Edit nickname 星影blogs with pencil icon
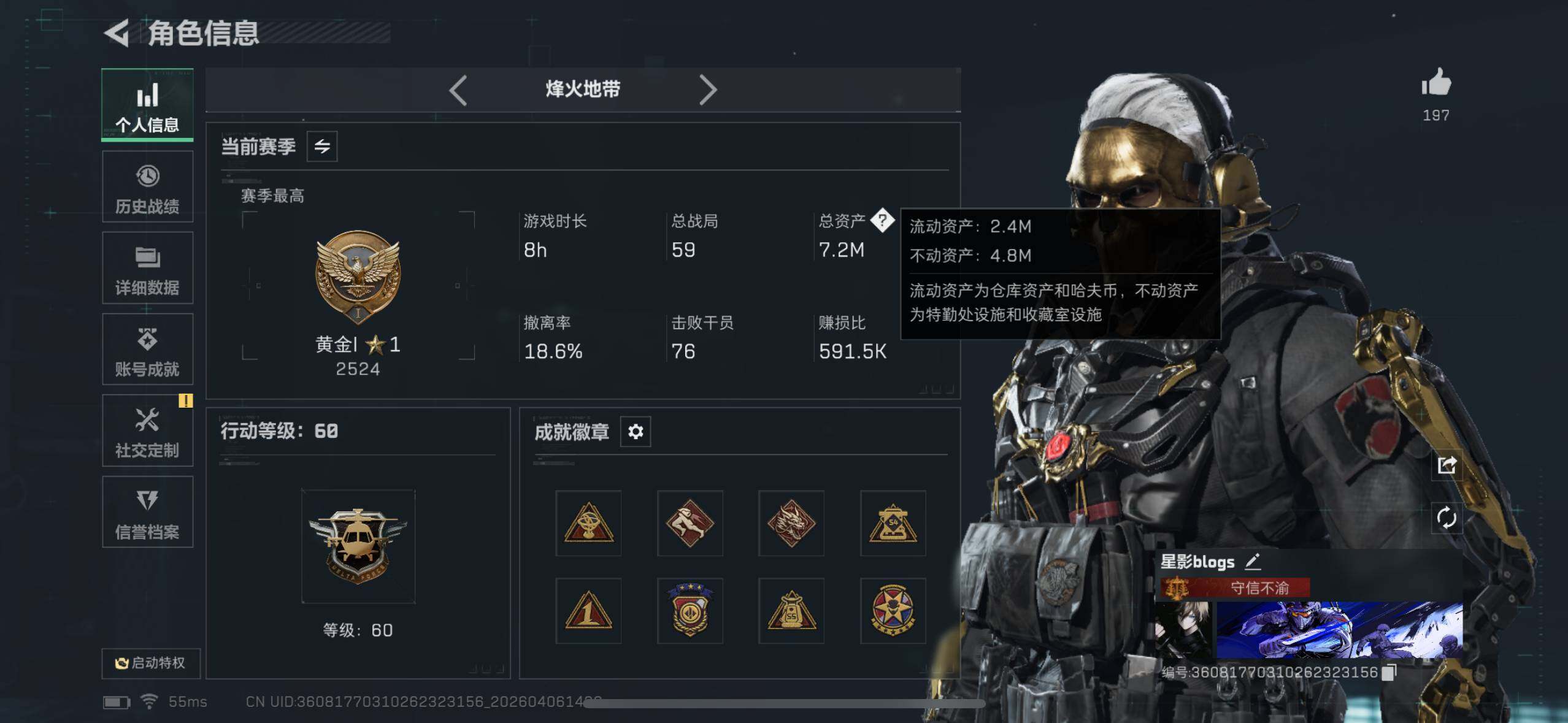The image size is (1568, 723). [1253, 561]
